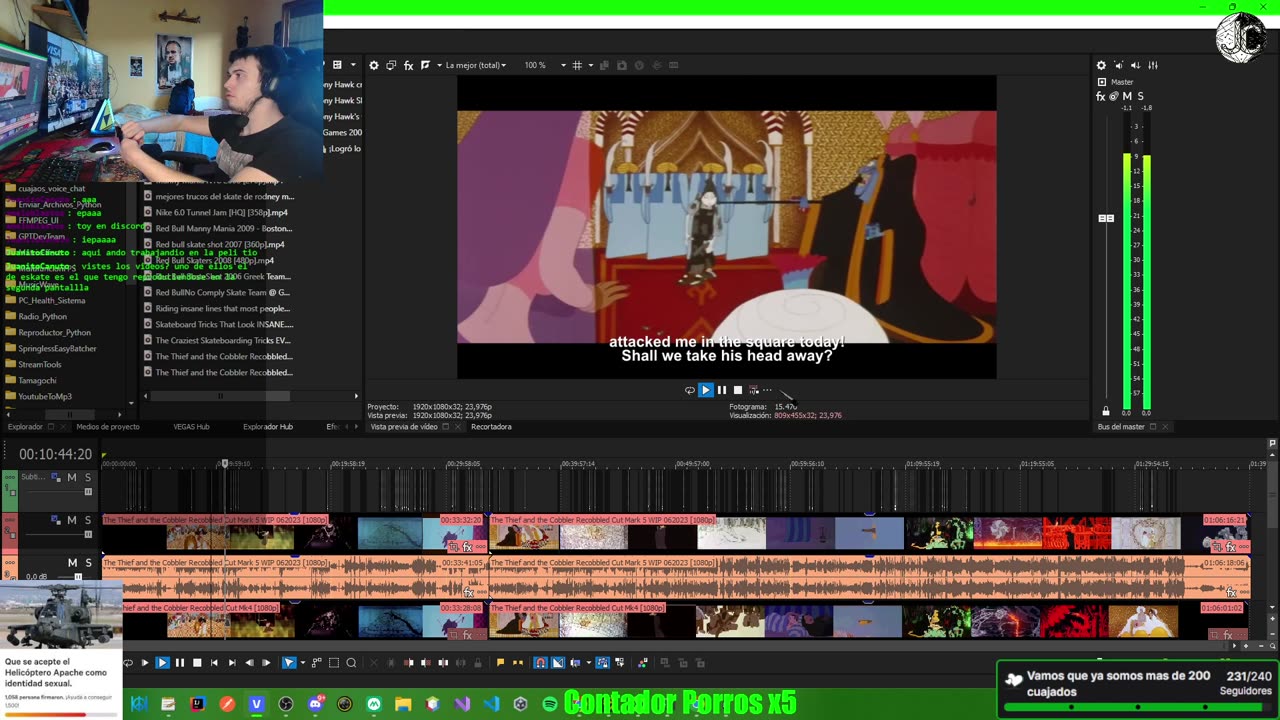Click the Master bus automation settings icon
1280x720 pixels.
tap(1114, 96)
